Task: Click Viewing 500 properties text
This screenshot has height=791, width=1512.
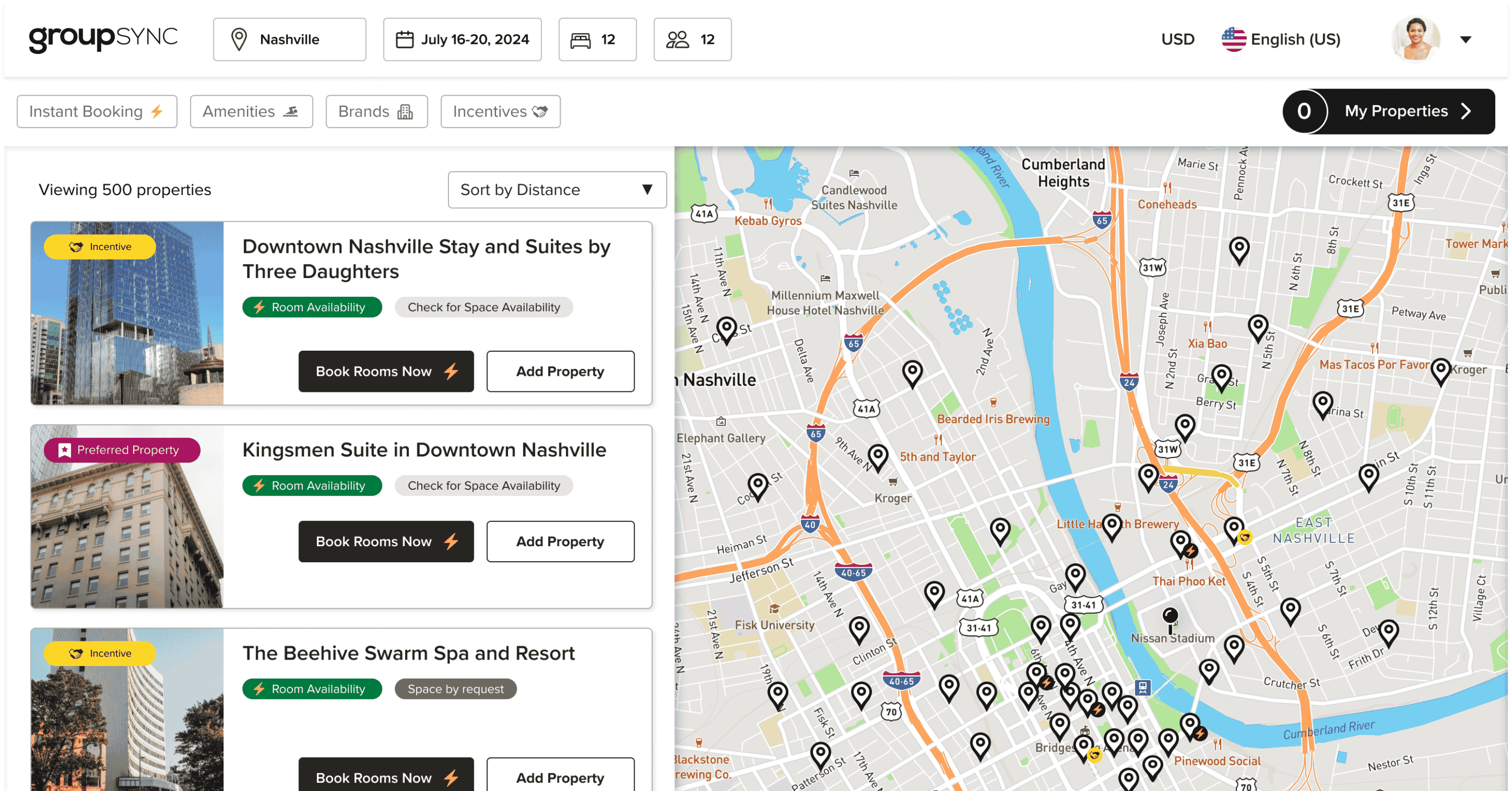Action: (124, 189)
